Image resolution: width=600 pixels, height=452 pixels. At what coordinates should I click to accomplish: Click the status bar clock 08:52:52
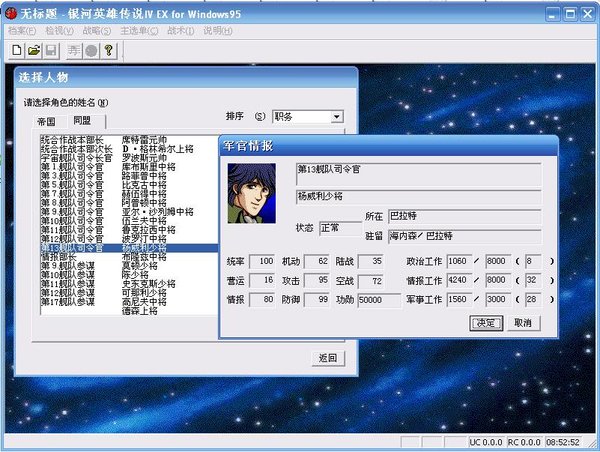(563, 442)
